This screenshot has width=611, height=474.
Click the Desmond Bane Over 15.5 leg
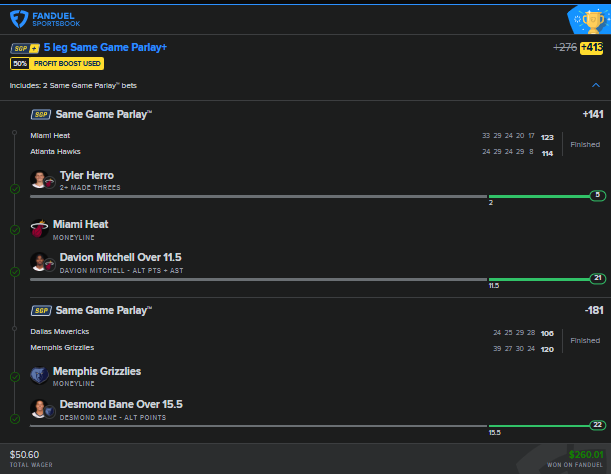coord(121,405)
